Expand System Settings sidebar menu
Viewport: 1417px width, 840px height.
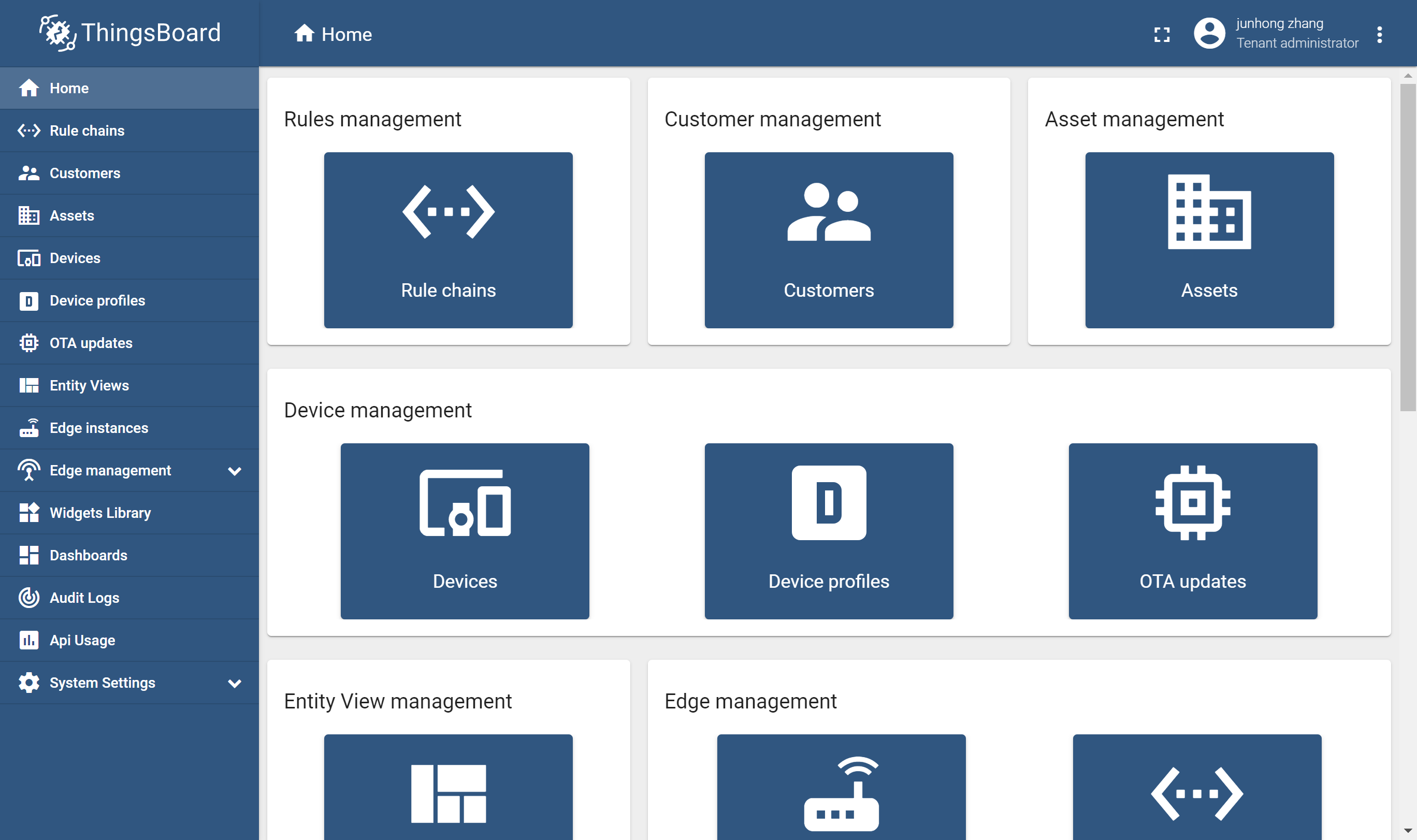click(233, 683)
